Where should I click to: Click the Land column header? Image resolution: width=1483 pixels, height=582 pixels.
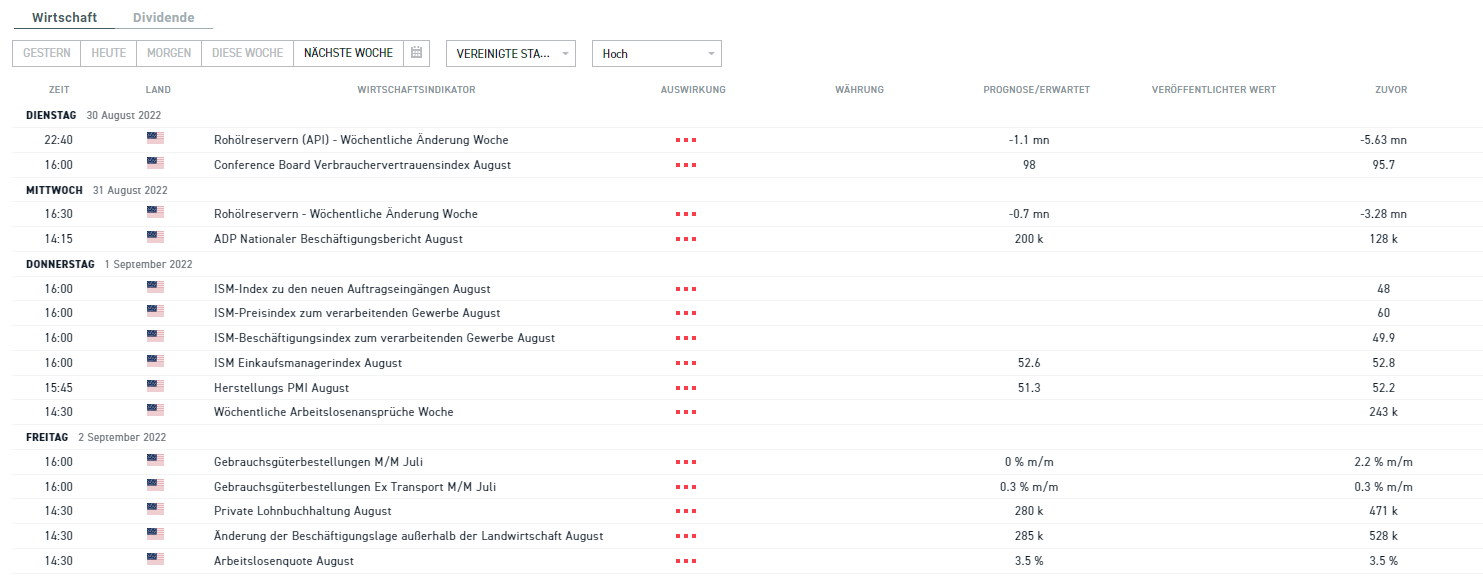point(158,90)
